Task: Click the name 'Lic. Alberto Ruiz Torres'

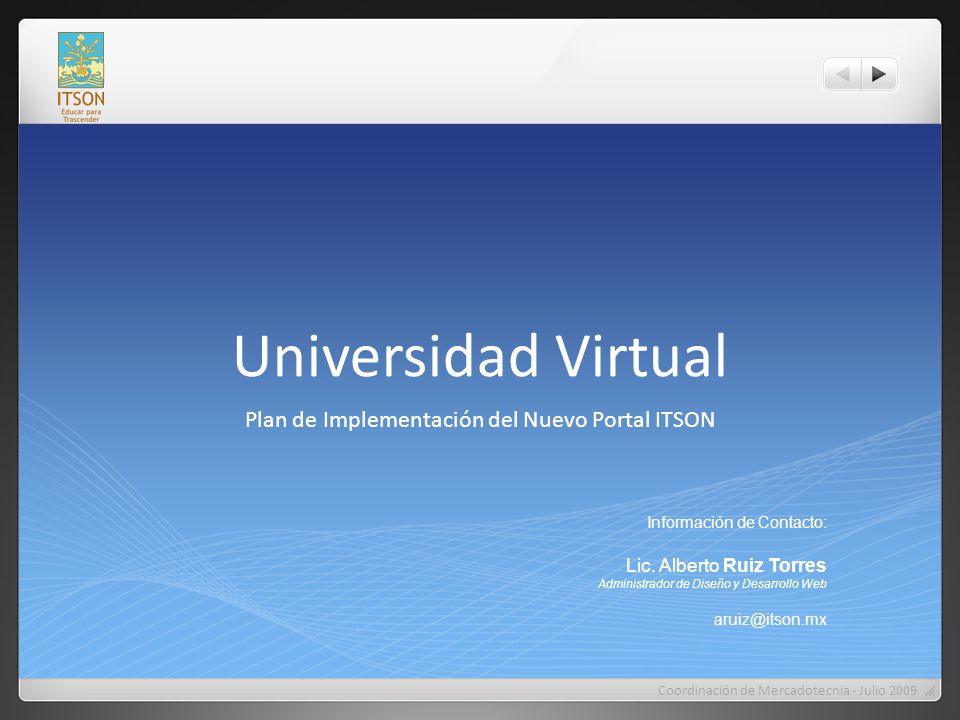Action: [x=726, y=564]
